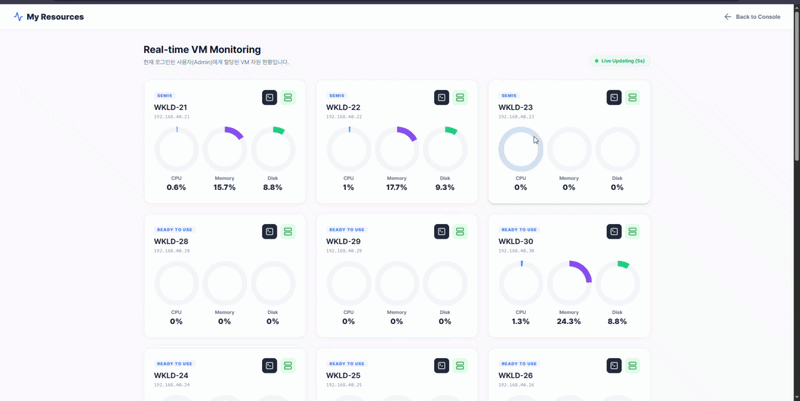Select the WKLD-22 VM name

(343, 107)
